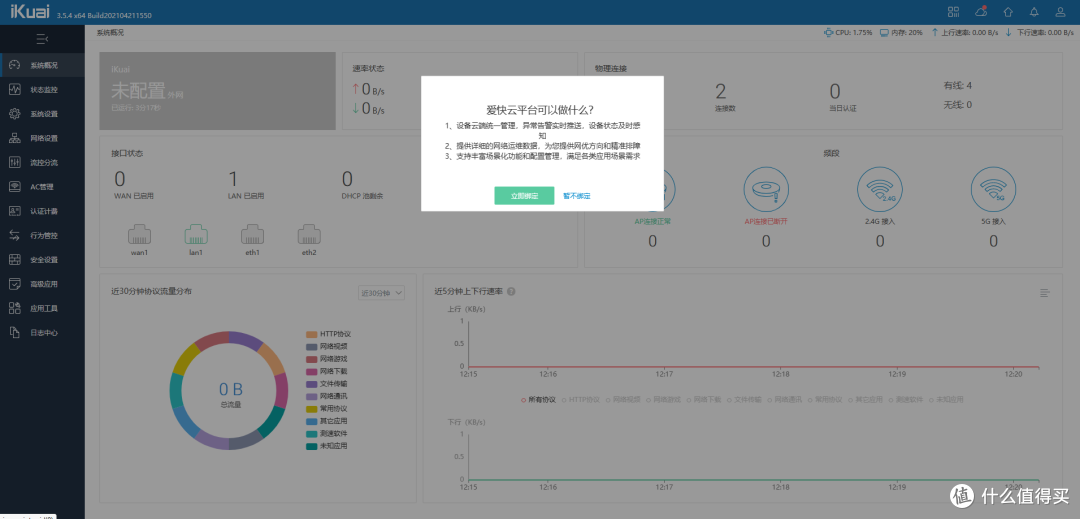
Task: Toggle 网络视频 series in rate chart legend
Action: click(623, 399)
